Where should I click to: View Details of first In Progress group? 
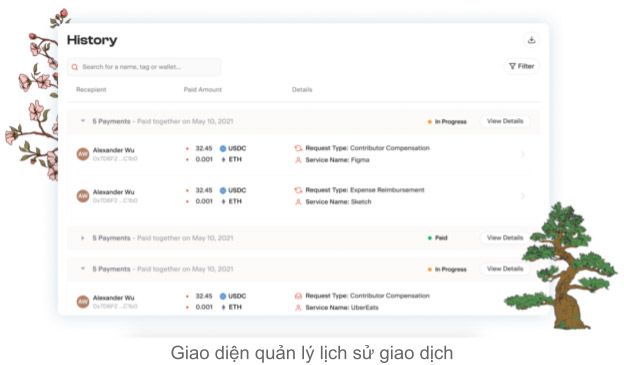tap(505, 121)
